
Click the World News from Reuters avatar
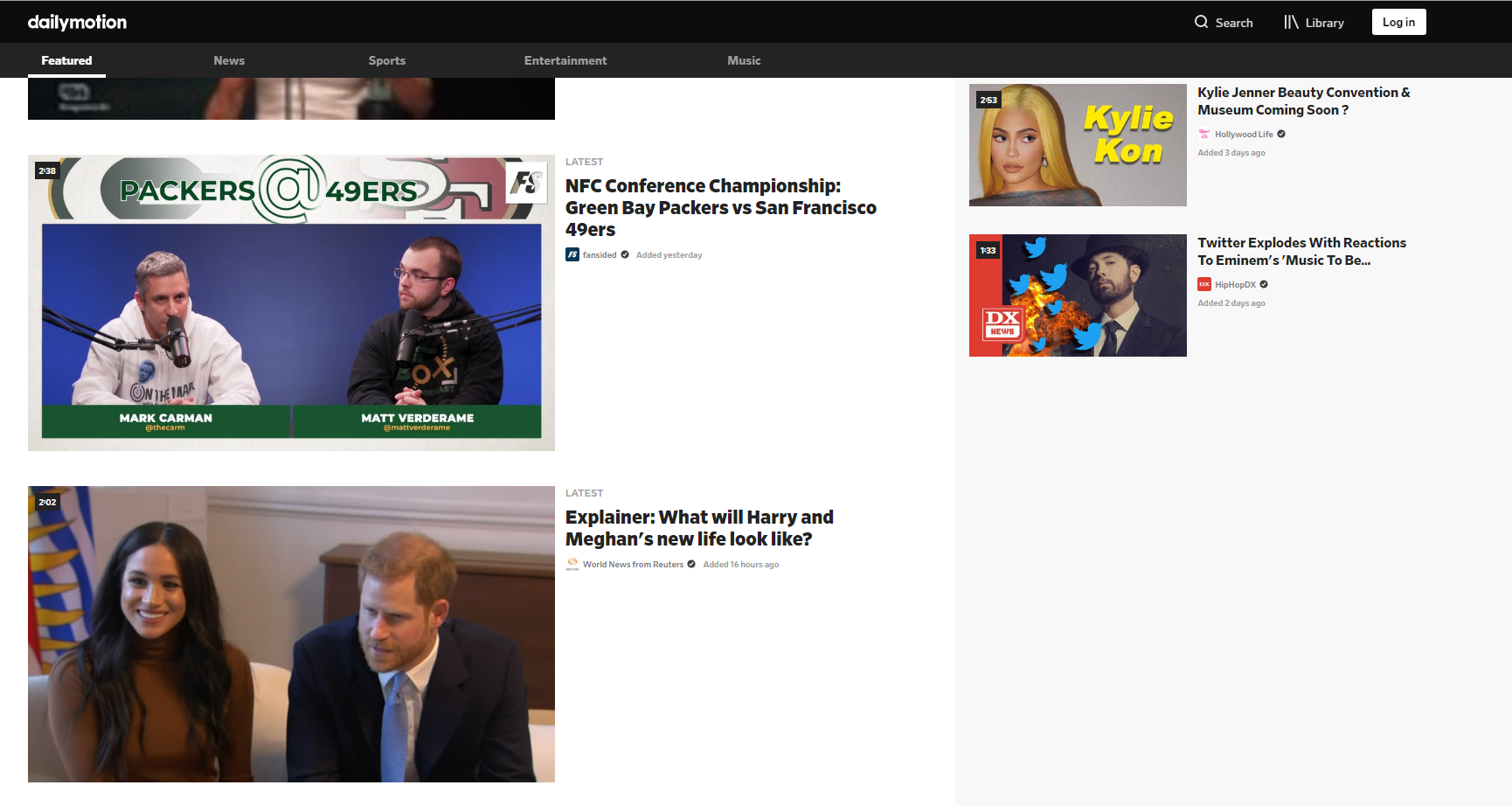572,564
